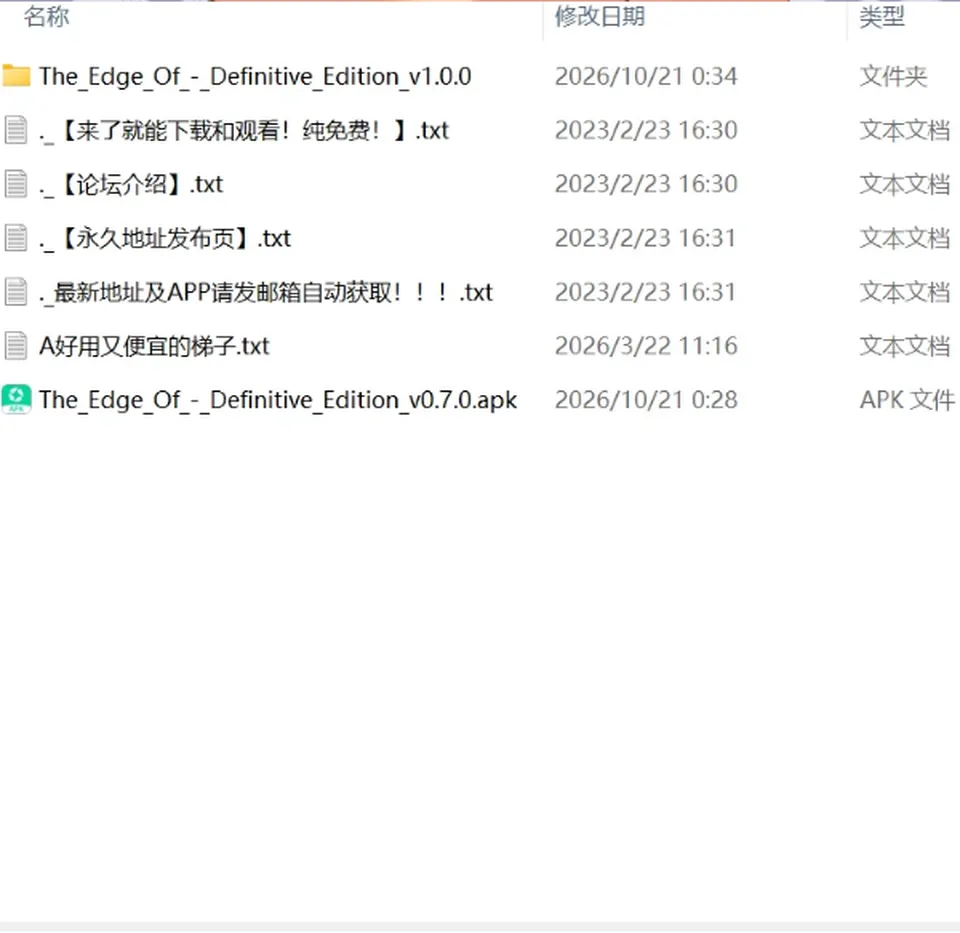This screenshot has width=960, height=933.
Task: Select file A好用又便宜的梯子.txt
Action: click(154, 346)
